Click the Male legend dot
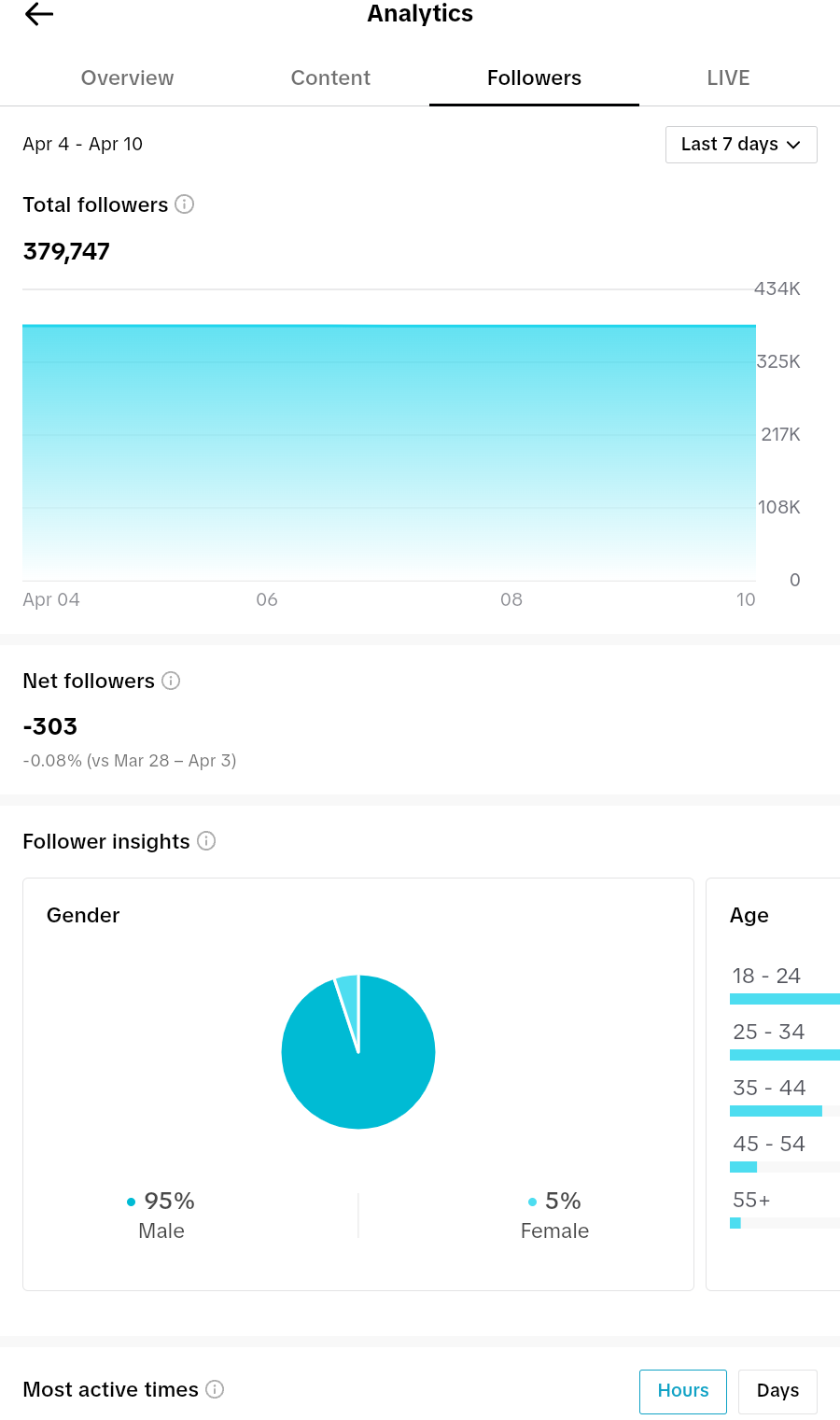840x1420 pixels. (132, 1202)
